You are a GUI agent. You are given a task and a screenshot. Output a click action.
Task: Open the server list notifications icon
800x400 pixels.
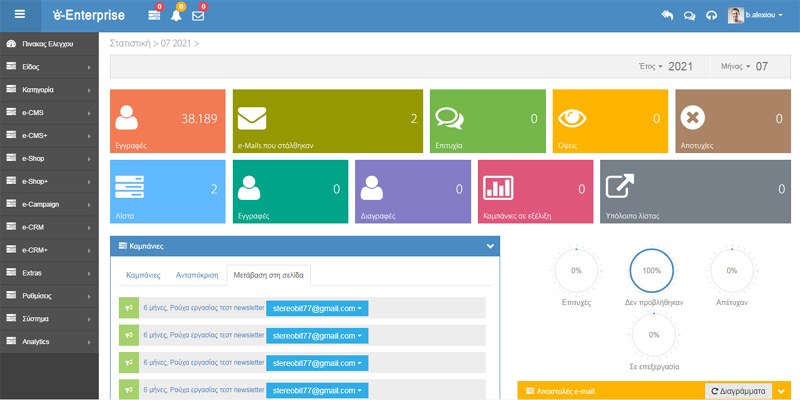tap(154, 15)
